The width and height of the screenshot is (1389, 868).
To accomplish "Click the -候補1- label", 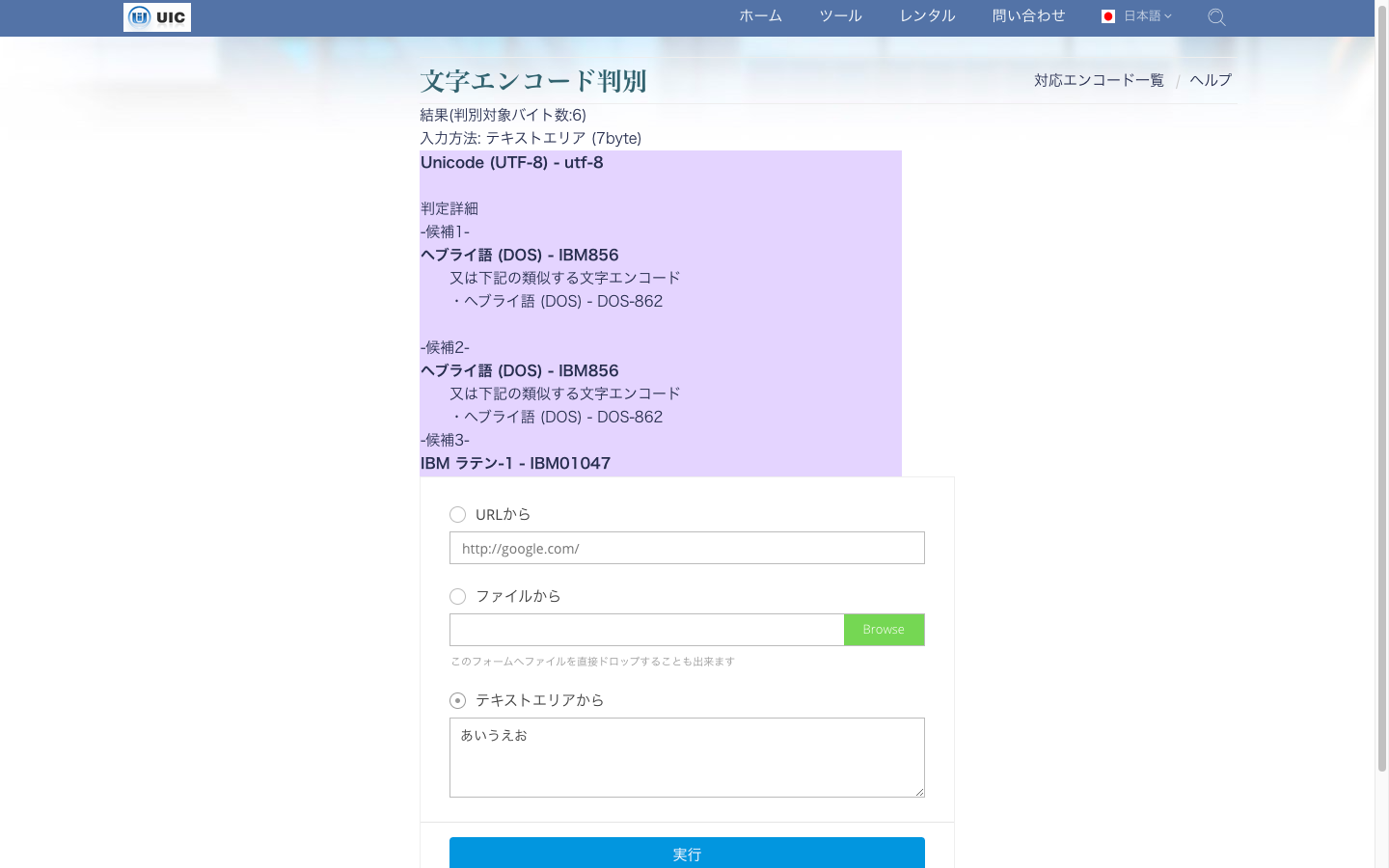I will [x=445, y=231].
